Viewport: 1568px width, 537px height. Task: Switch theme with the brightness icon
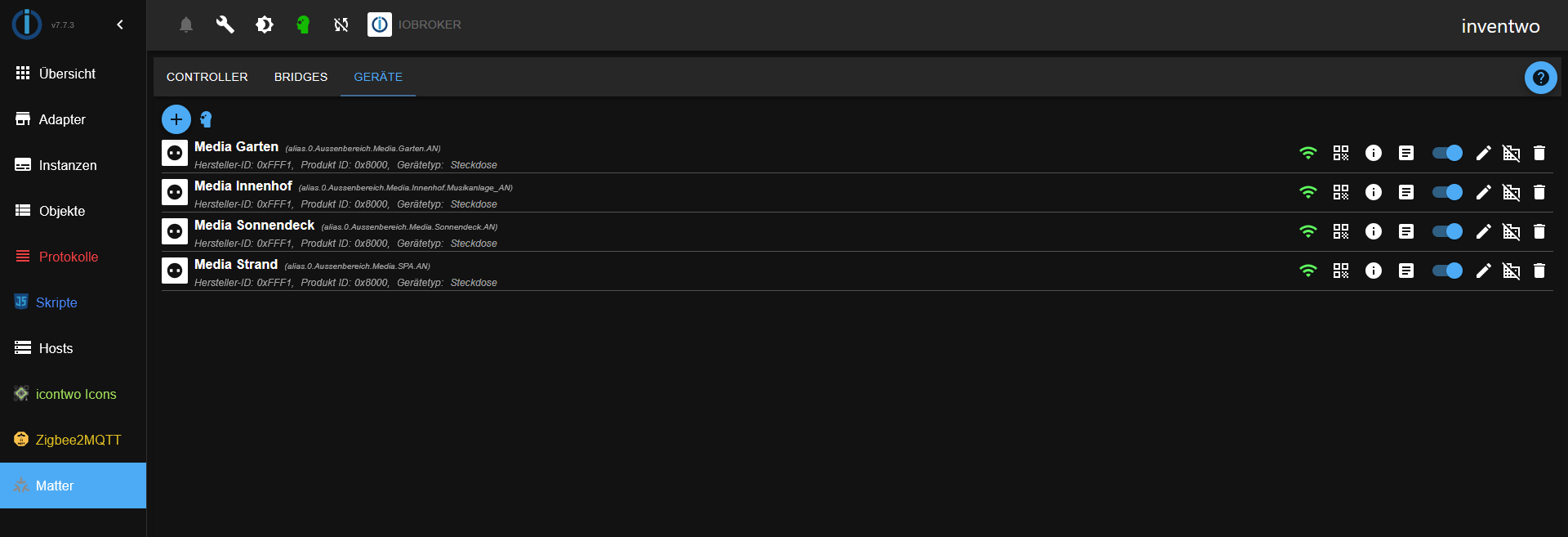(265, 25)
